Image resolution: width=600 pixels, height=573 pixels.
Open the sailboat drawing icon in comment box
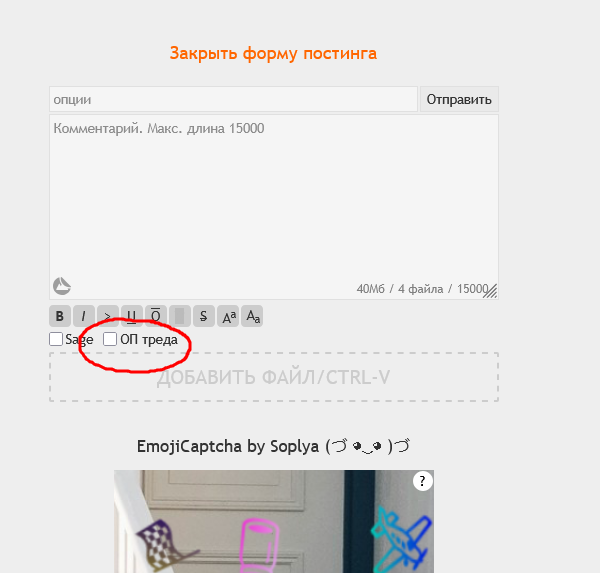click(62, 286)
